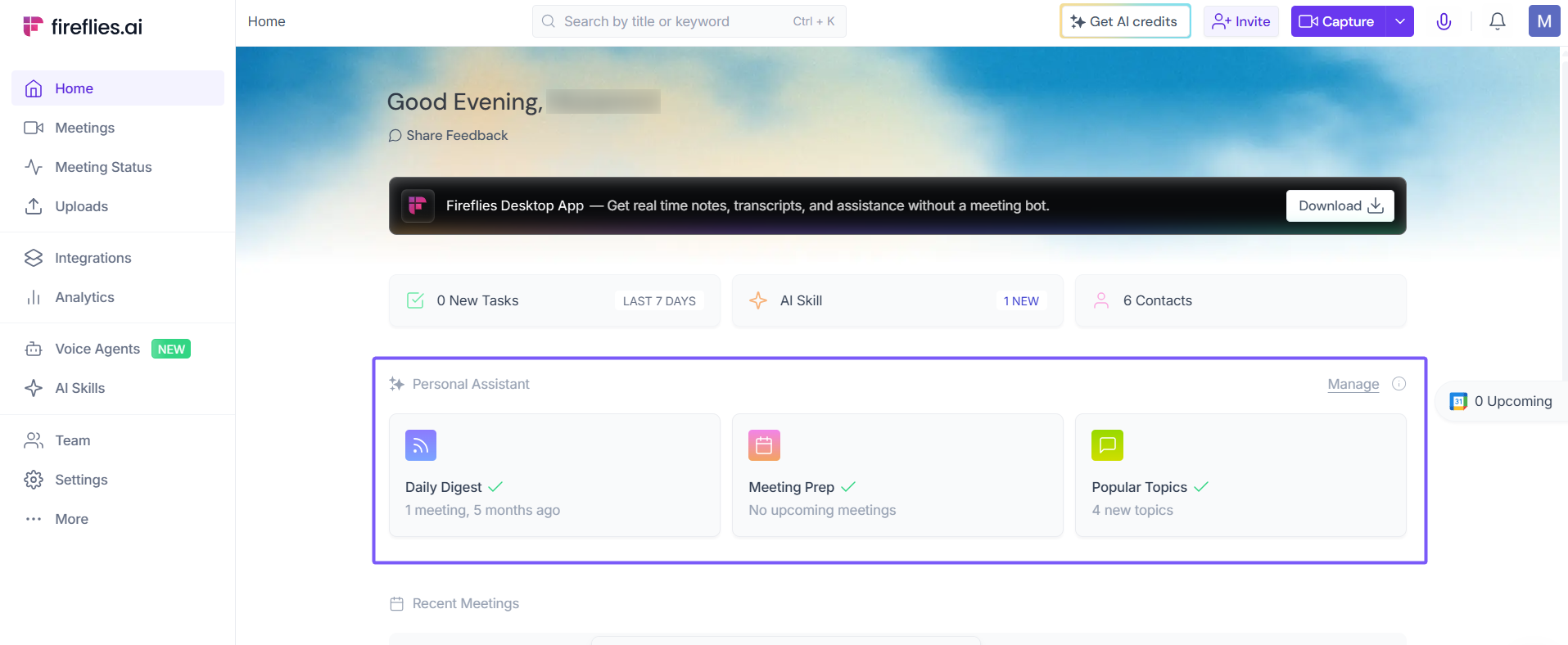The width and height of the screenshot is (1568, 645).
Task: Start a Capture recording
Action: (1338, 21)
